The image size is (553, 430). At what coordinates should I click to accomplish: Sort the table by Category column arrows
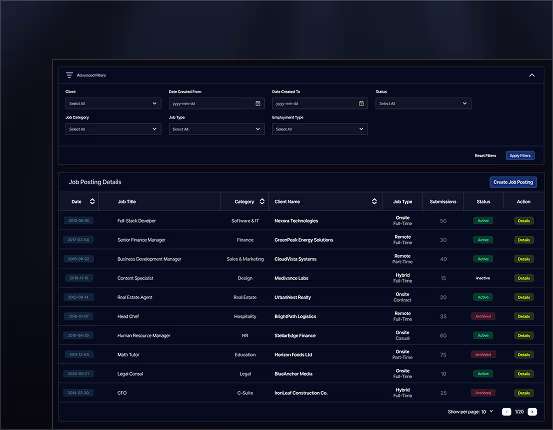click(x=262, y=201)
